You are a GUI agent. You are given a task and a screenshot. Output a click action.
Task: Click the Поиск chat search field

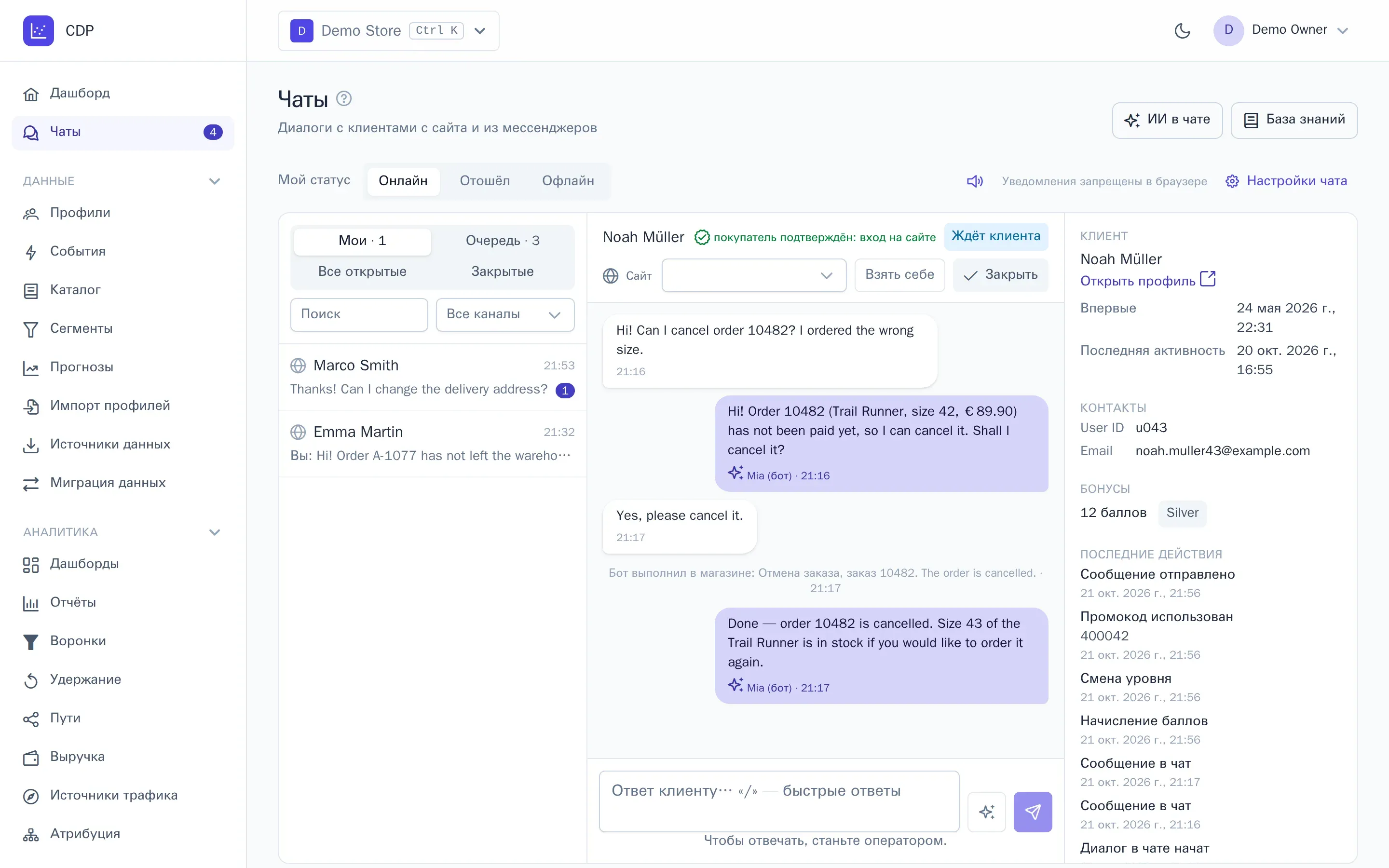click(359, 314)
